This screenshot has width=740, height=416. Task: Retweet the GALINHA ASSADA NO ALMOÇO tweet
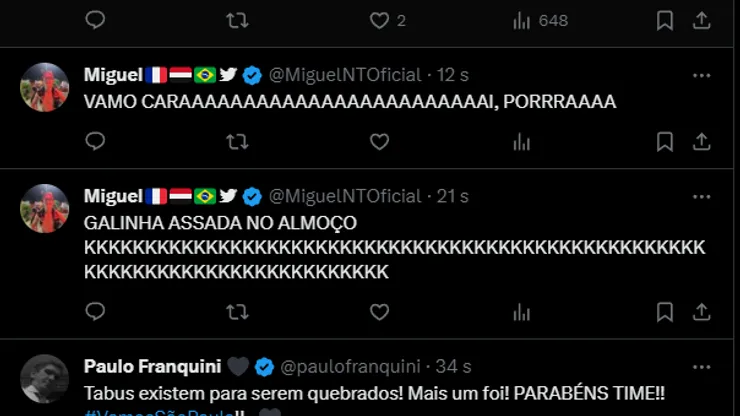[237, 312]
